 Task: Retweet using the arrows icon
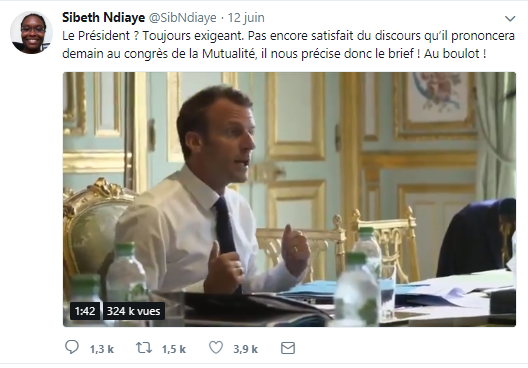[x=144, y=348]
